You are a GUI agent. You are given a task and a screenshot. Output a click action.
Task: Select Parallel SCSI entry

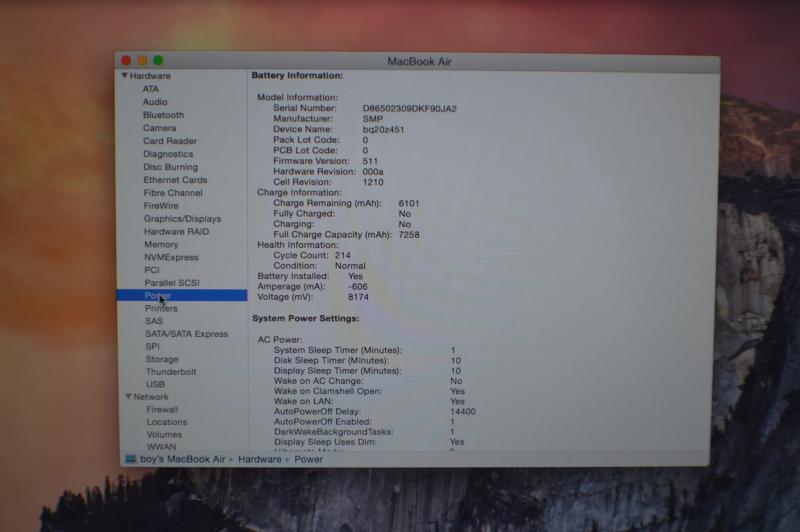coord(172,283)
